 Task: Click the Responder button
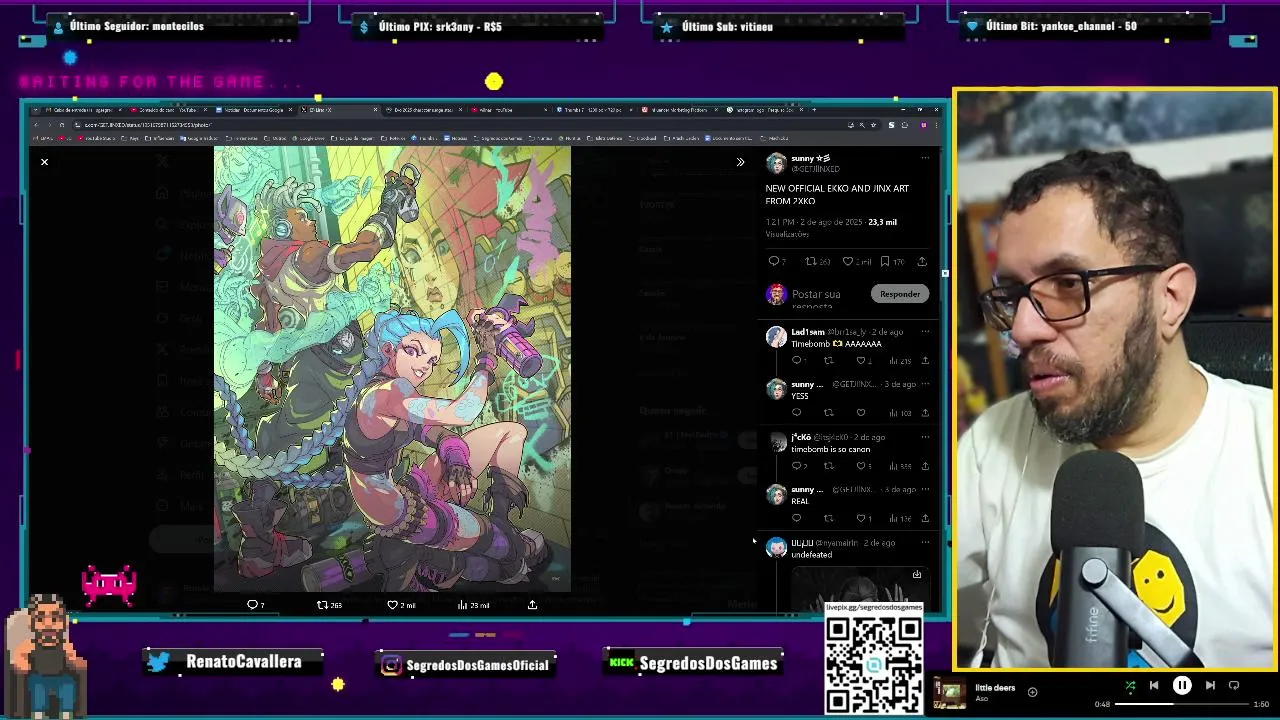(900, 294)
